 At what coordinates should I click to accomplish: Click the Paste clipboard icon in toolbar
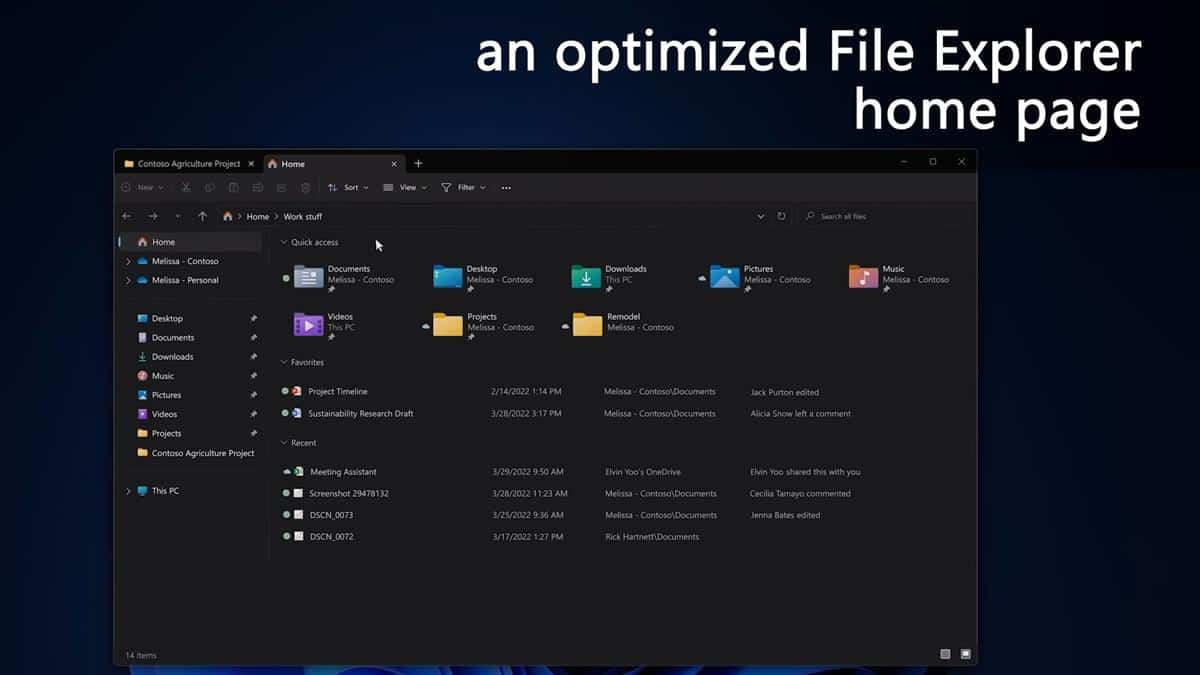pyautogui.click(x=233, y=187)
